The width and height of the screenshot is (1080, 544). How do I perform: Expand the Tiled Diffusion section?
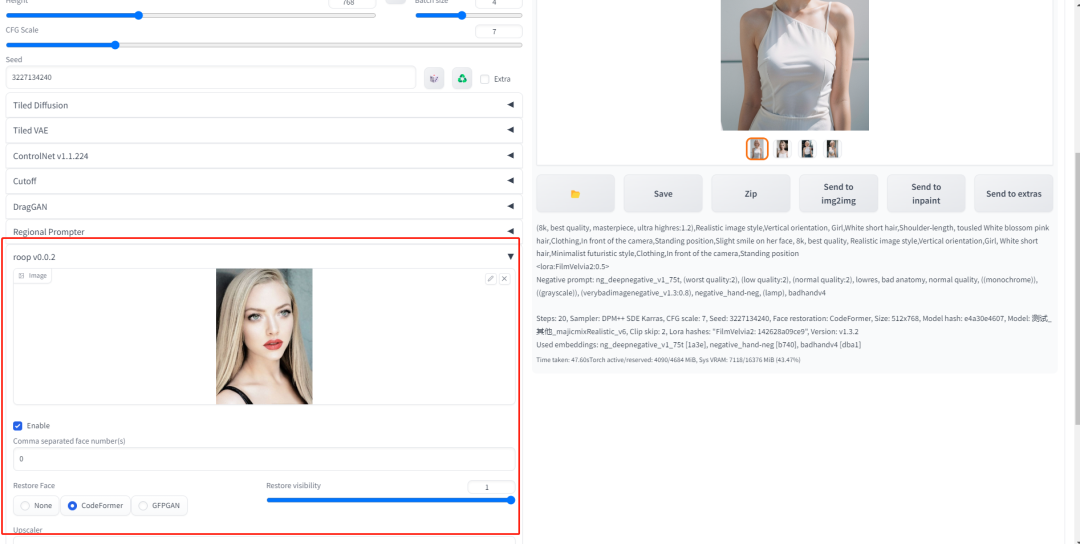[x=264, y=105]
